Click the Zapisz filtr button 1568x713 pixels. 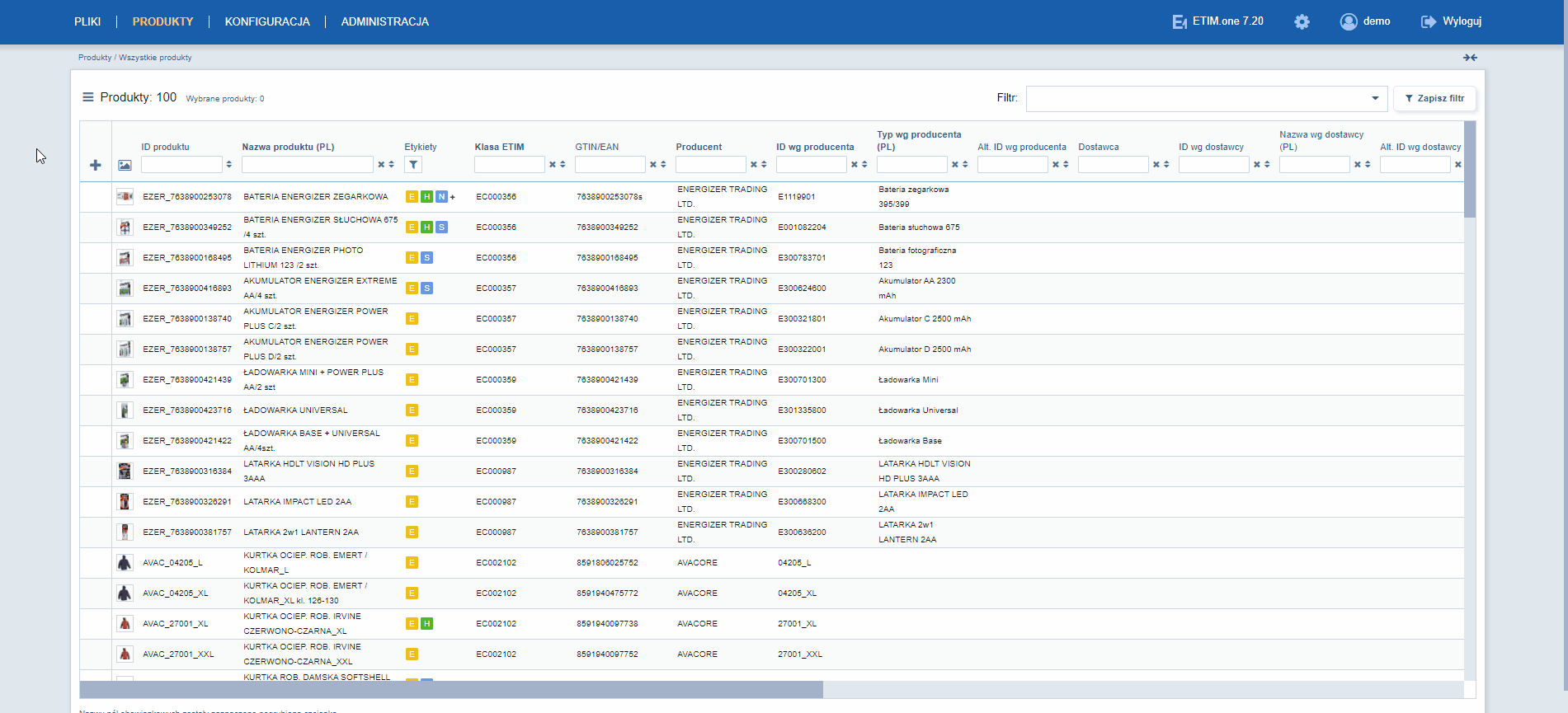click(1434, 98)
